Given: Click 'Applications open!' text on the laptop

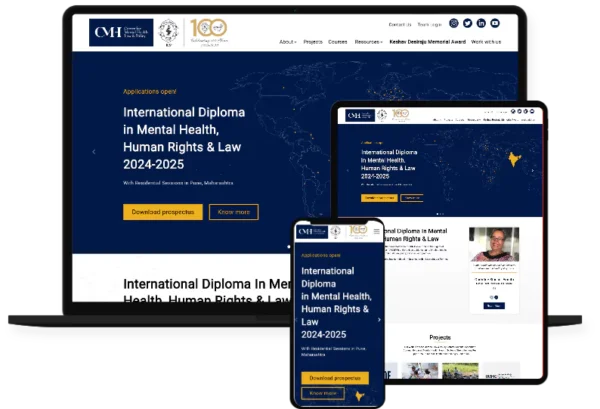Looking at the screenshot, I should click(150, 91).
